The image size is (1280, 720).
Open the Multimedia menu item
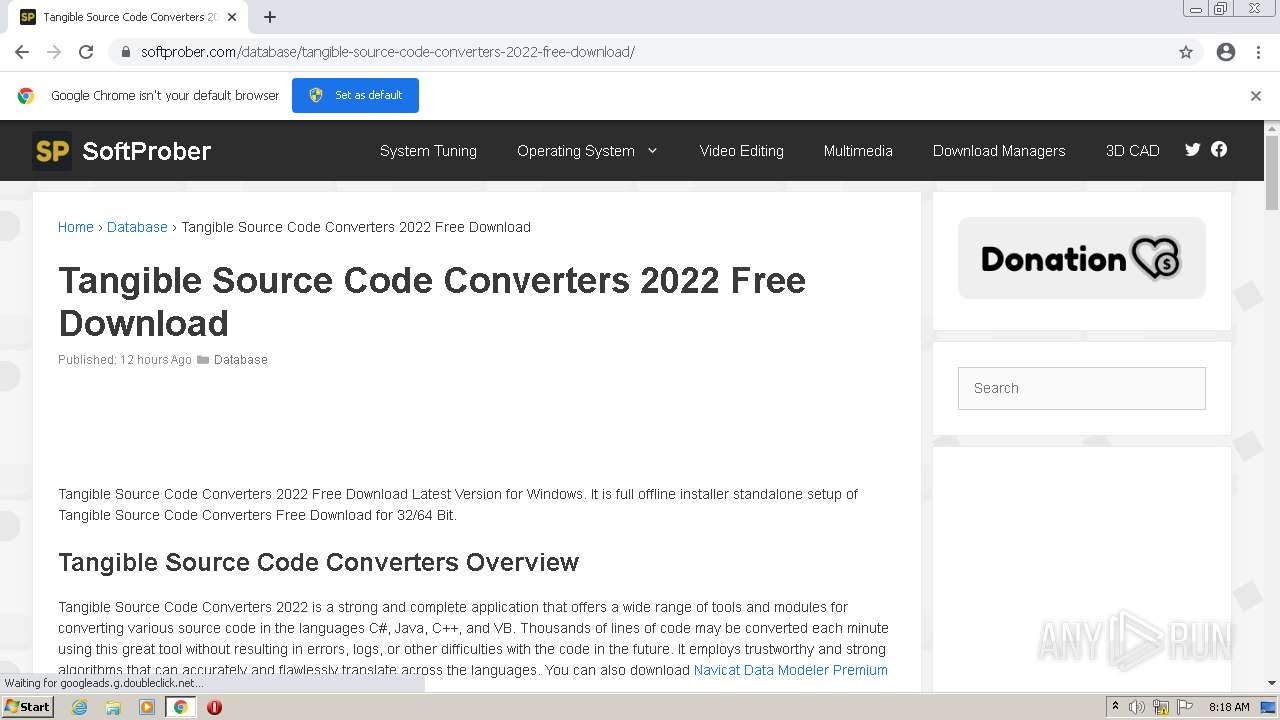click(858, 151)
